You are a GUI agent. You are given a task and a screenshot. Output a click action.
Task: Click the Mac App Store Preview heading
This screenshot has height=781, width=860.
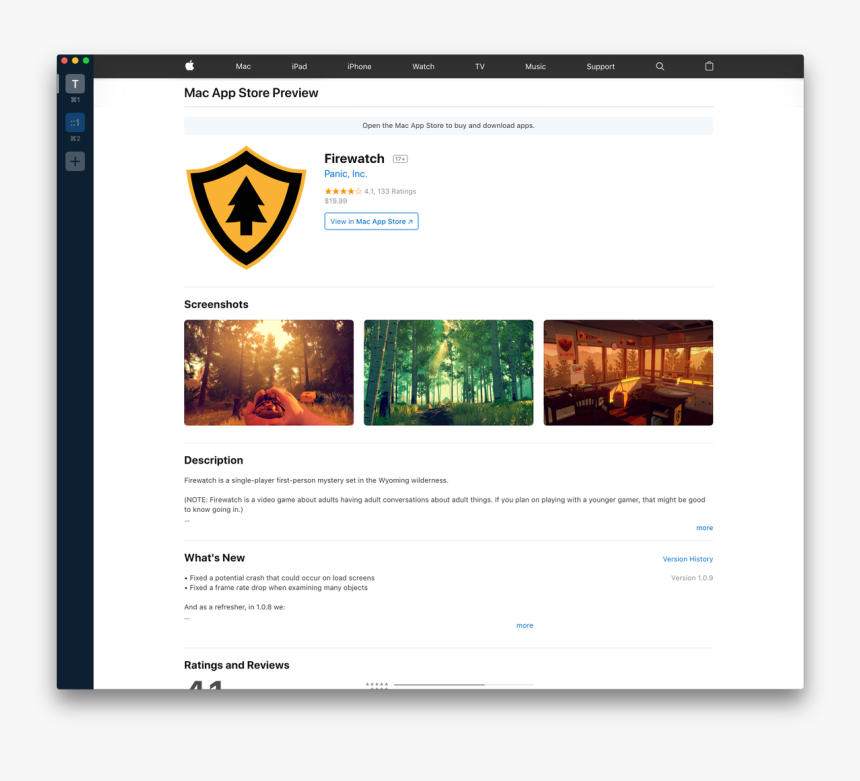point(251,93)
